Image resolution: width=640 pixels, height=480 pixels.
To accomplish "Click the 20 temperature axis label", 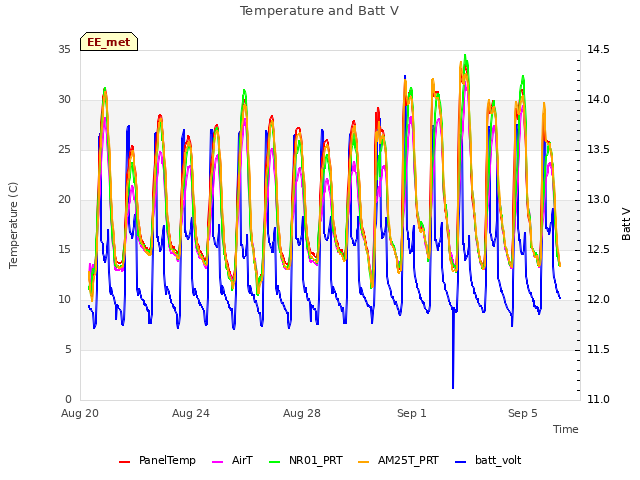I will (64, 200).
